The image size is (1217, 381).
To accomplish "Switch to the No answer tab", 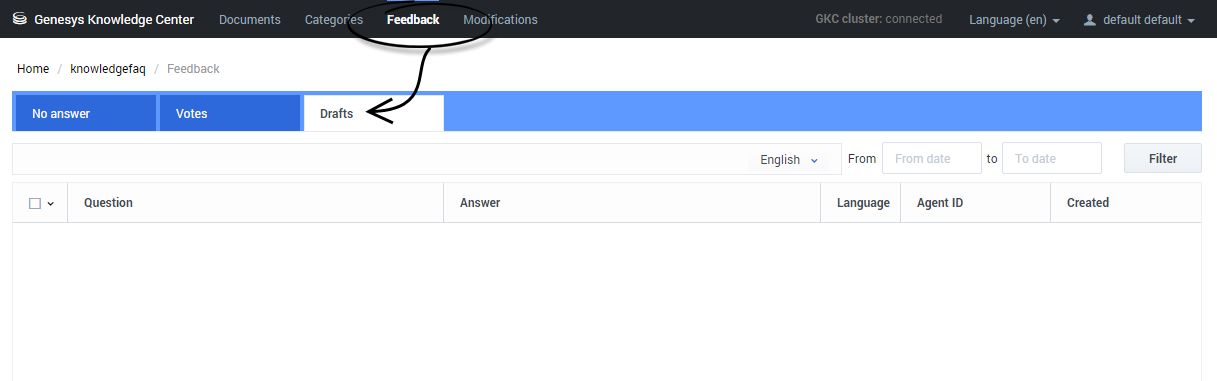I will pyautogui.click(x=85, y=113).
